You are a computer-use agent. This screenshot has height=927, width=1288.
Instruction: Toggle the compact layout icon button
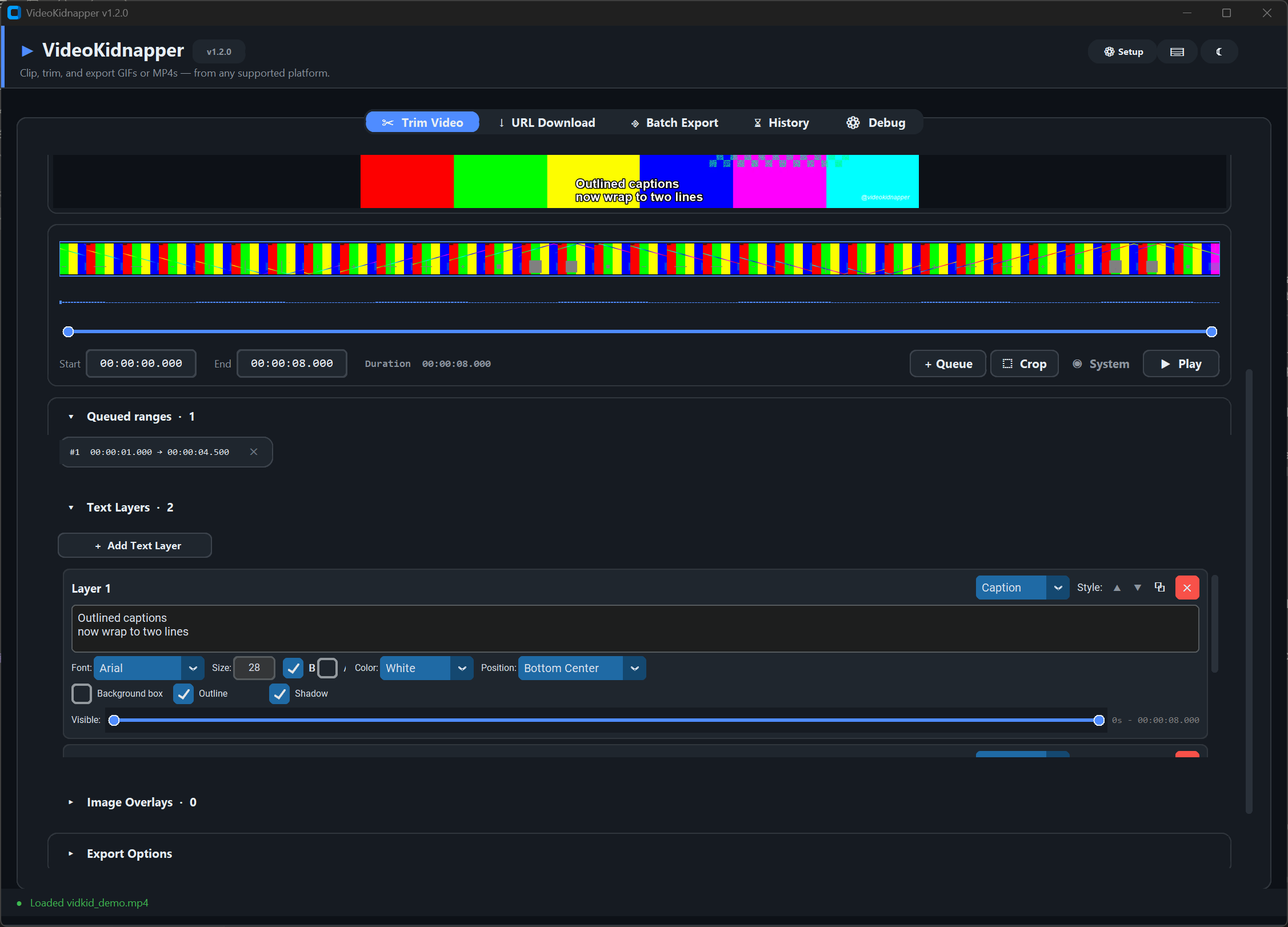click(1177, 51)
